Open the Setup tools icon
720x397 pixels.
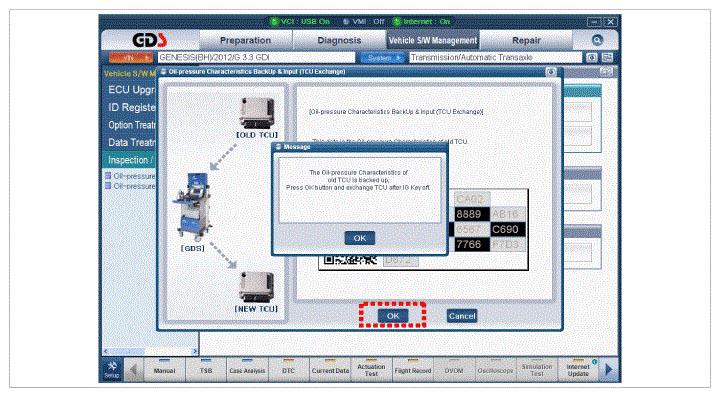click(112, 369)
